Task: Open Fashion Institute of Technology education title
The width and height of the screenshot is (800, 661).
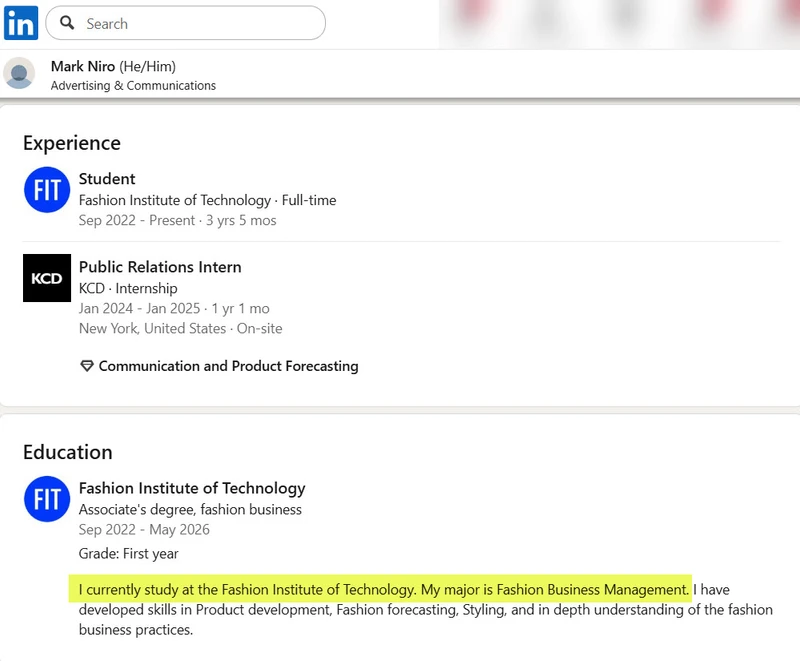Action: click(x=192, y=488)
